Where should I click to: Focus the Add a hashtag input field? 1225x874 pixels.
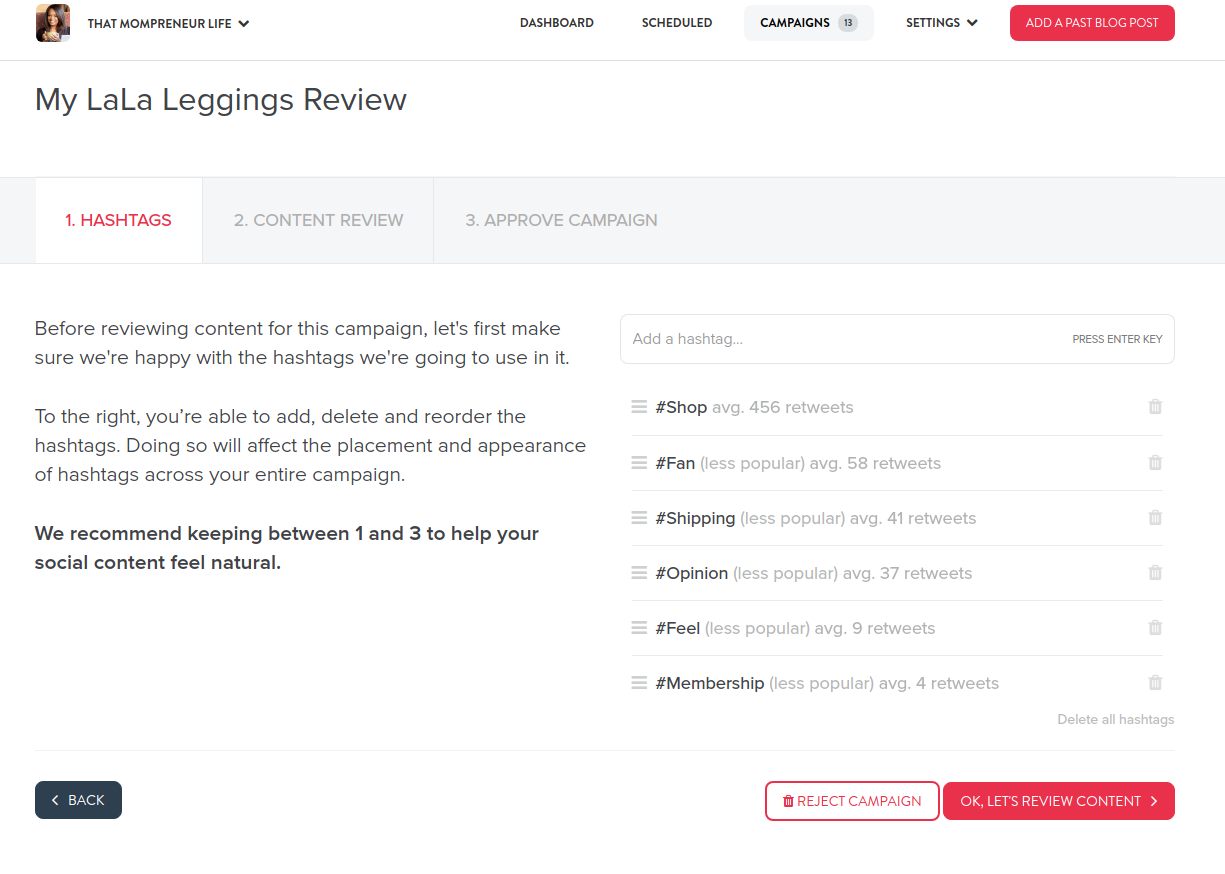[897, 339]
